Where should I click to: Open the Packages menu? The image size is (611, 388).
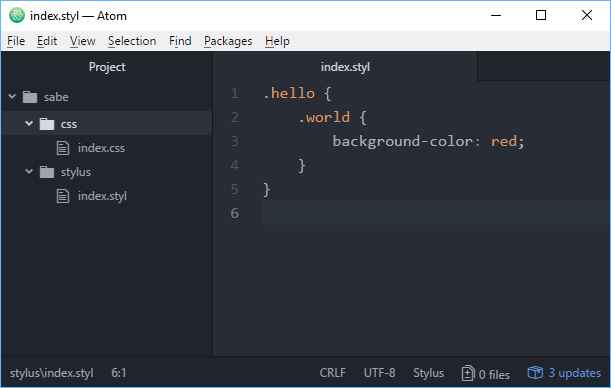point(228,41)
